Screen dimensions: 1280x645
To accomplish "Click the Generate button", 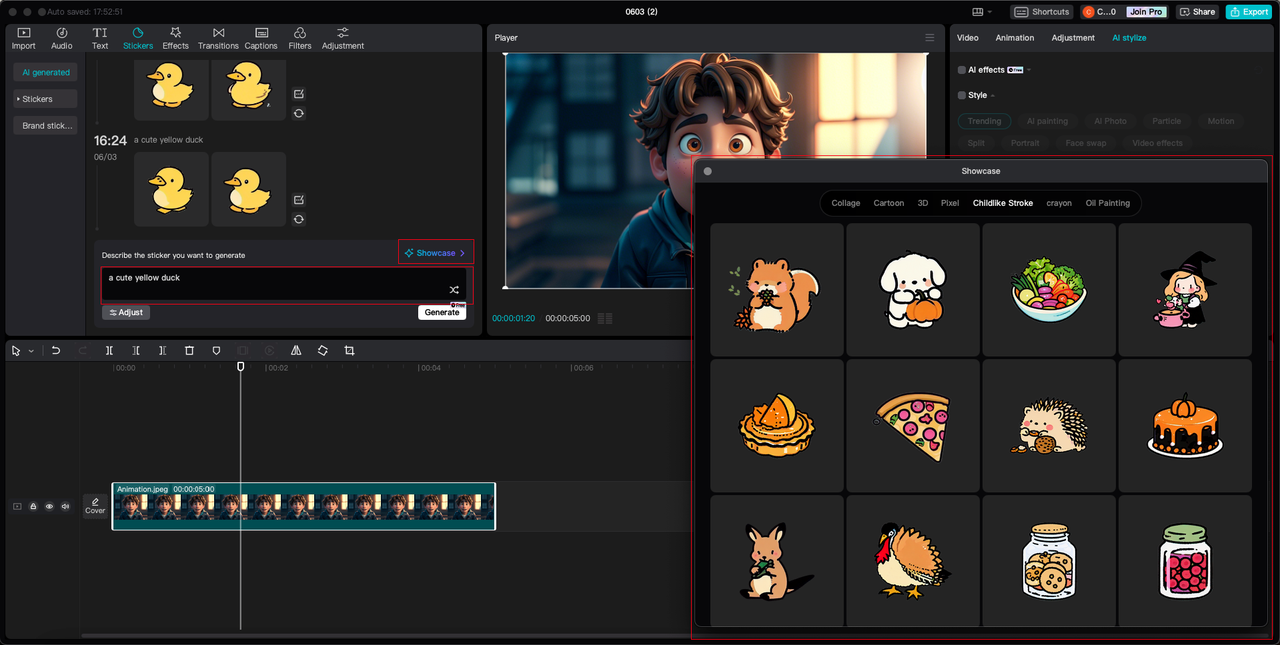I will [442, 312].
